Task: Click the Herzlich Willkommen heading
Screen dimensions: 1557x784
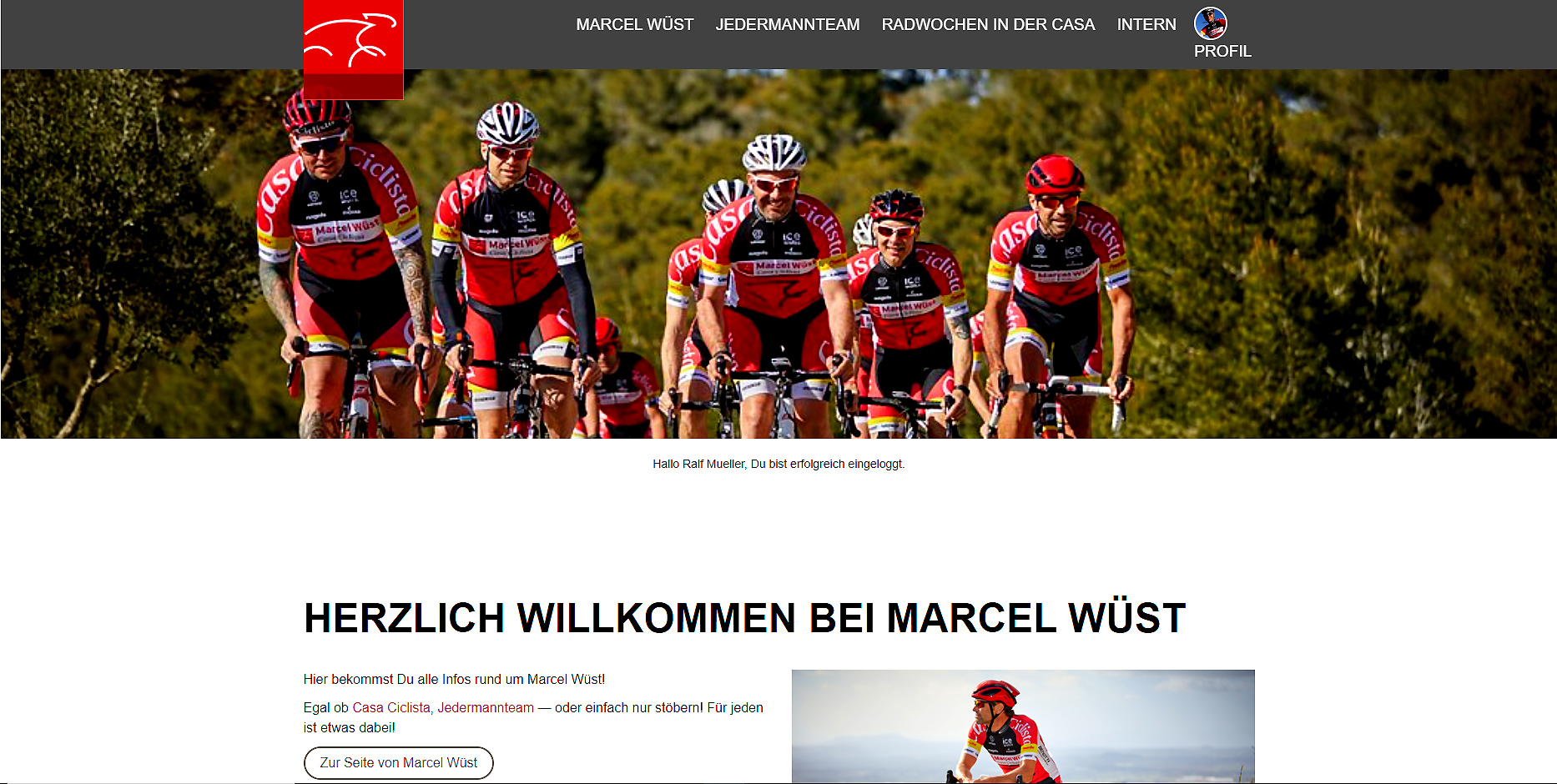Action: (x=744, y=618)
